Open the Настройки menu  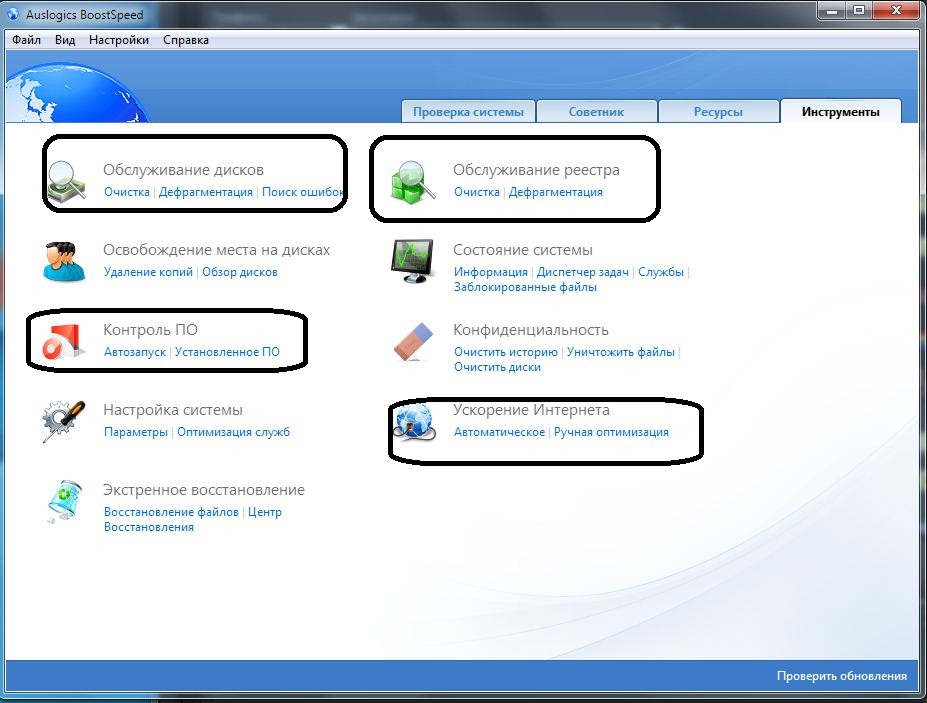coord(119,40)
